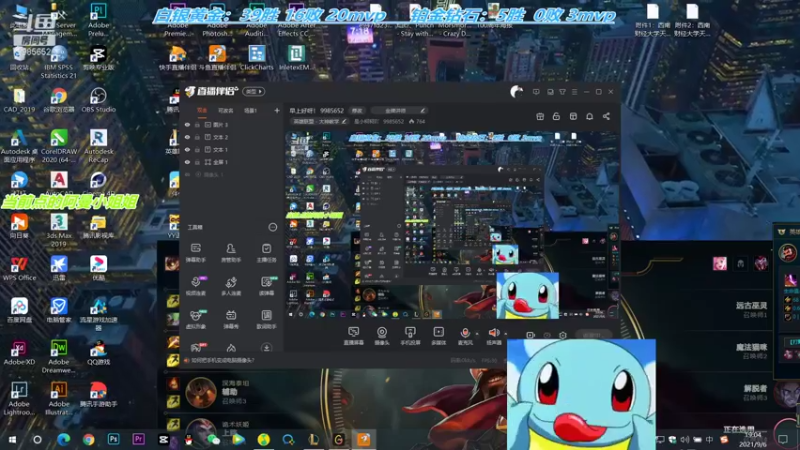Edit the room title field
Screen dimensions: 800x450
pyautogui.click(x=398, y=111)
